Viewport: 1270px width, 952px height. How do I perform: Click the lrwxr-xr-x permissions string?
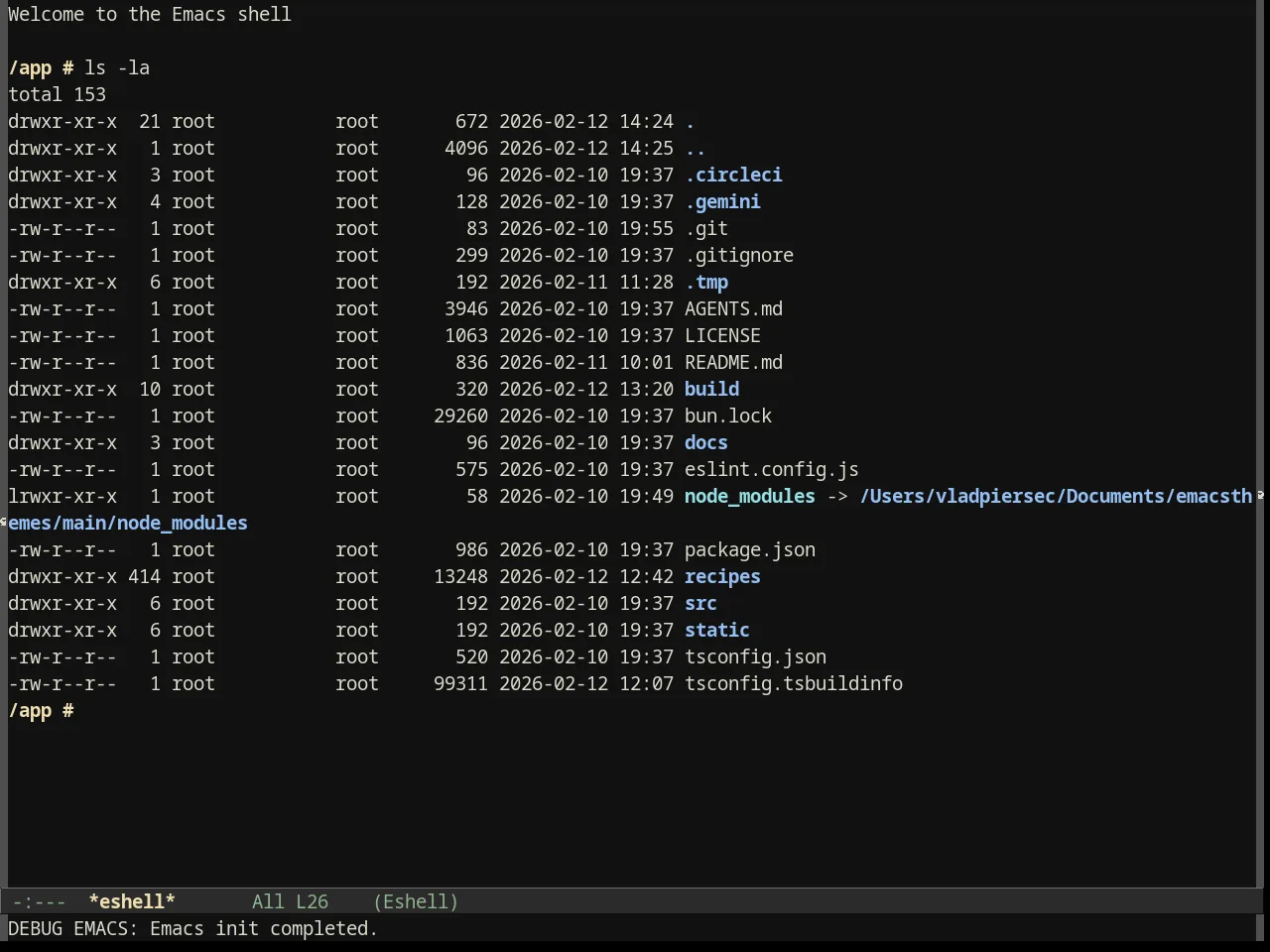(63, 496)
